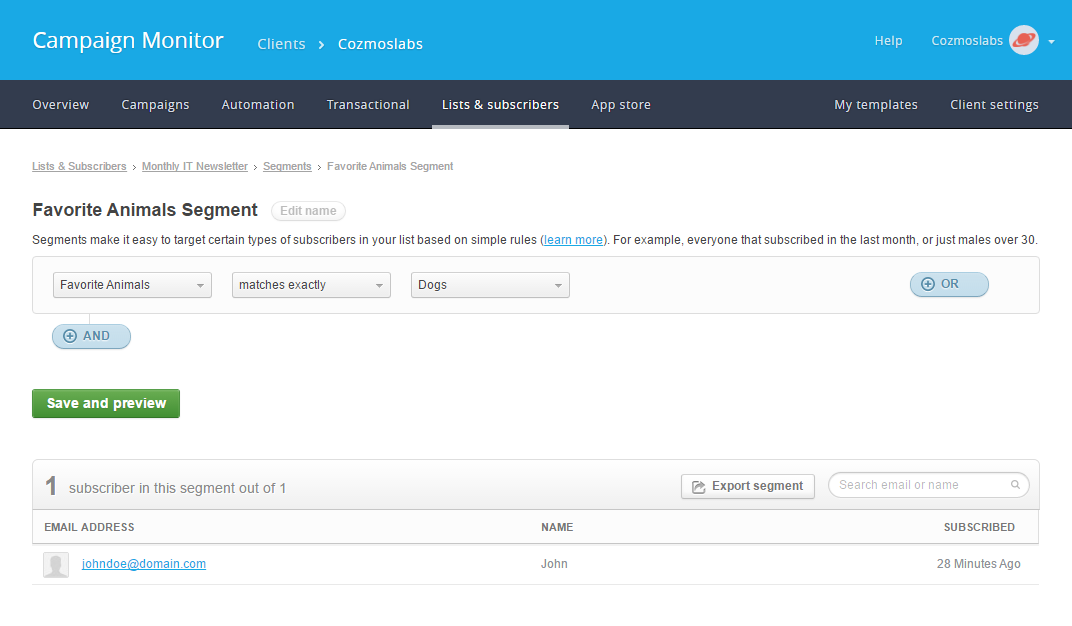1072x626 pixels.
Task: Go to the Automation tab
Action: click(258, 105)
